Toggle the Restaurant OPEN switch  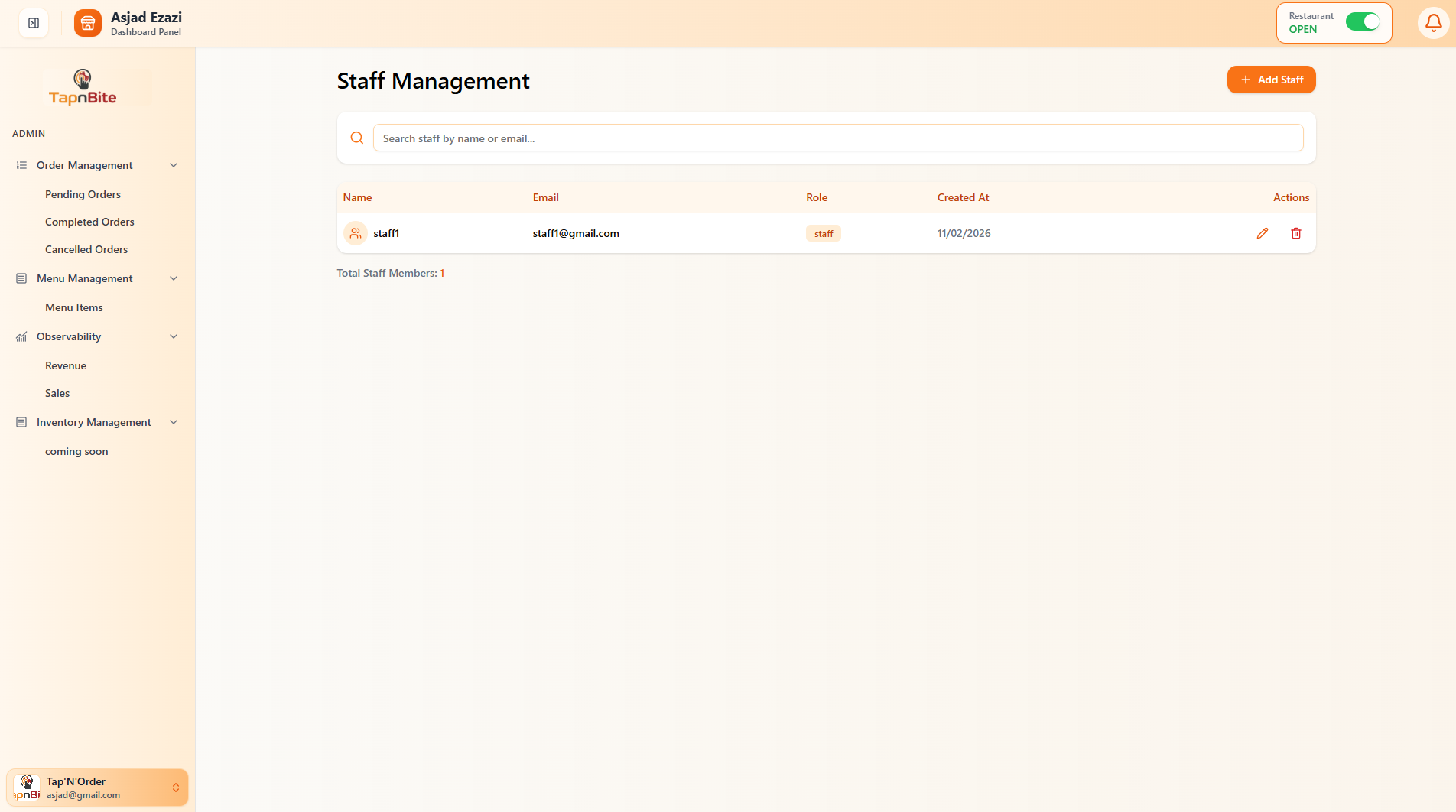click(1363, 22)
